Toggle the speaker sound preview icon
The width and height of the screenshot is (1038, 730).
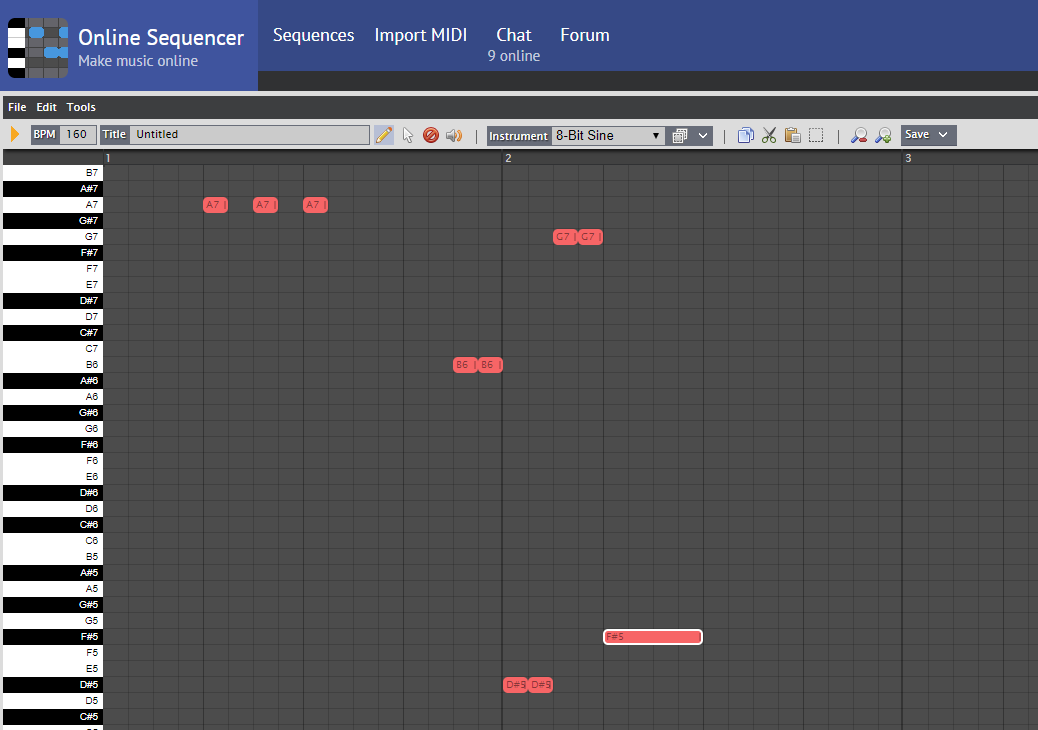point(454,135)
